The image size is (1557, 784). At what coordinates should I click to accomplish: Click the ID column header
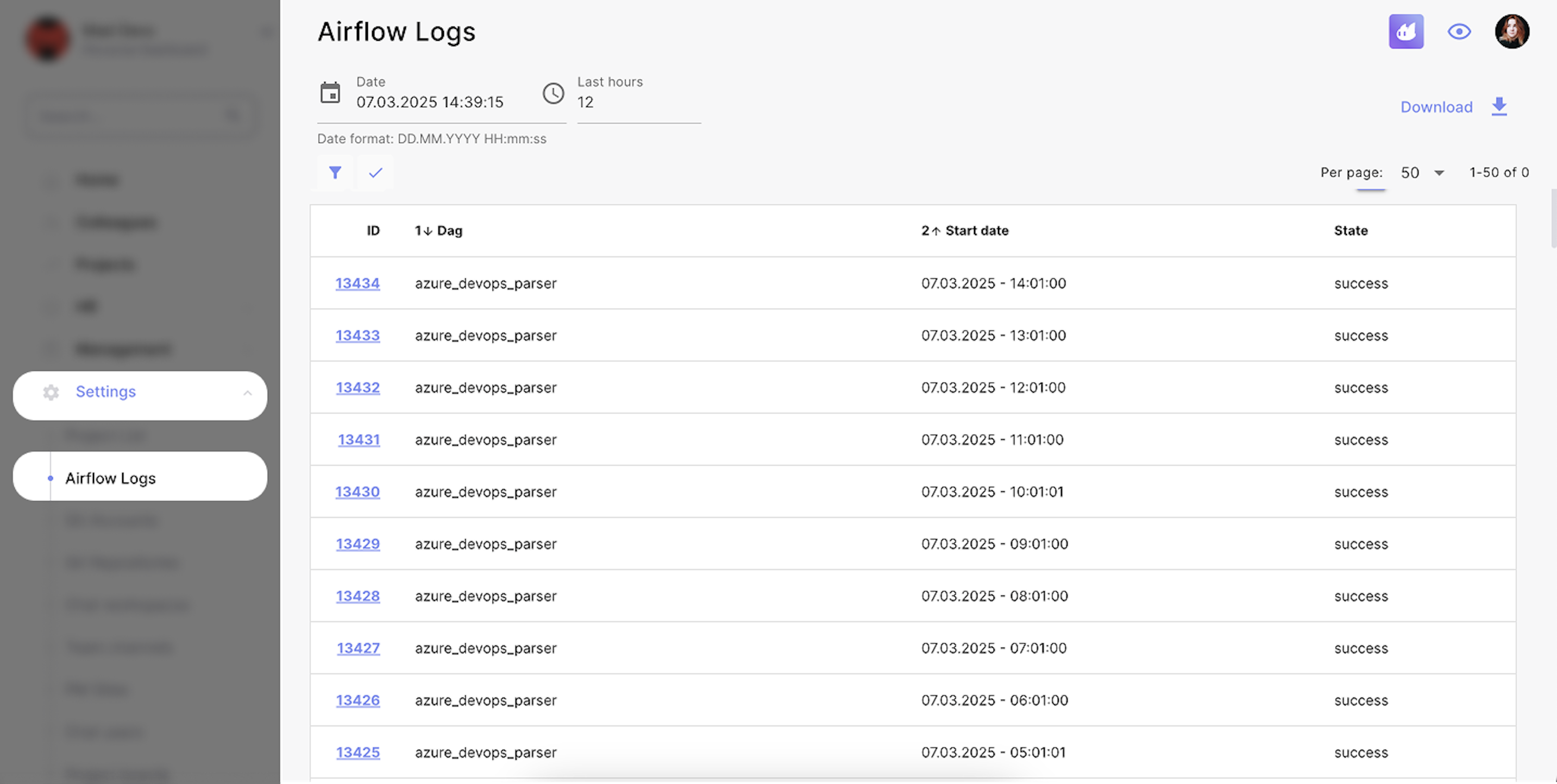point(373,231)
